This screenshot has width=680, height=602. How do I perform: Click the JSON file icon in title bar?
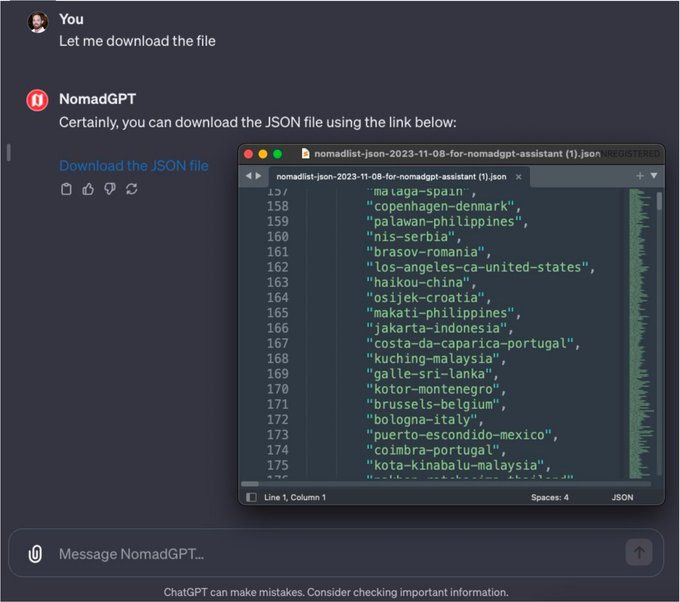(x=305, y=154)
